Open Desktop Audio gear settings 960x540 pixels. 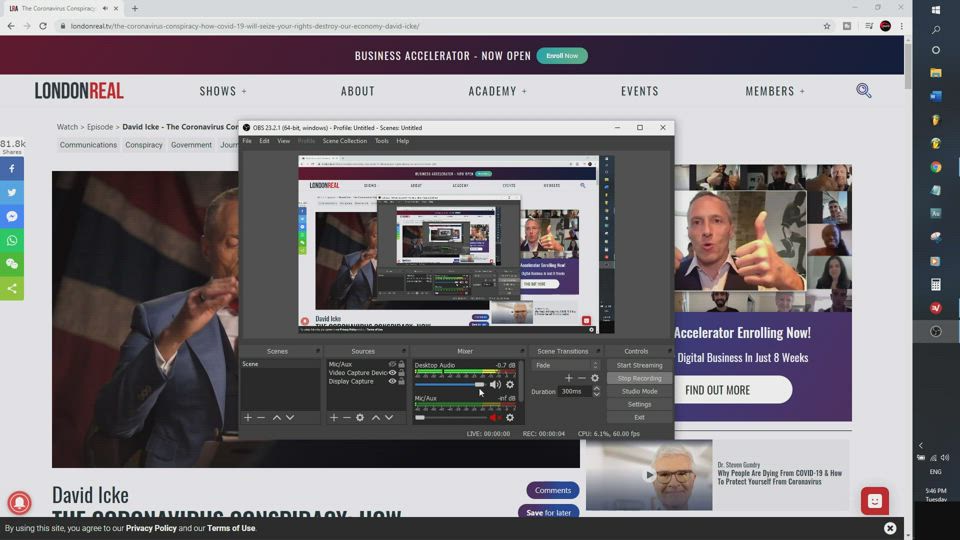(510, 385)
